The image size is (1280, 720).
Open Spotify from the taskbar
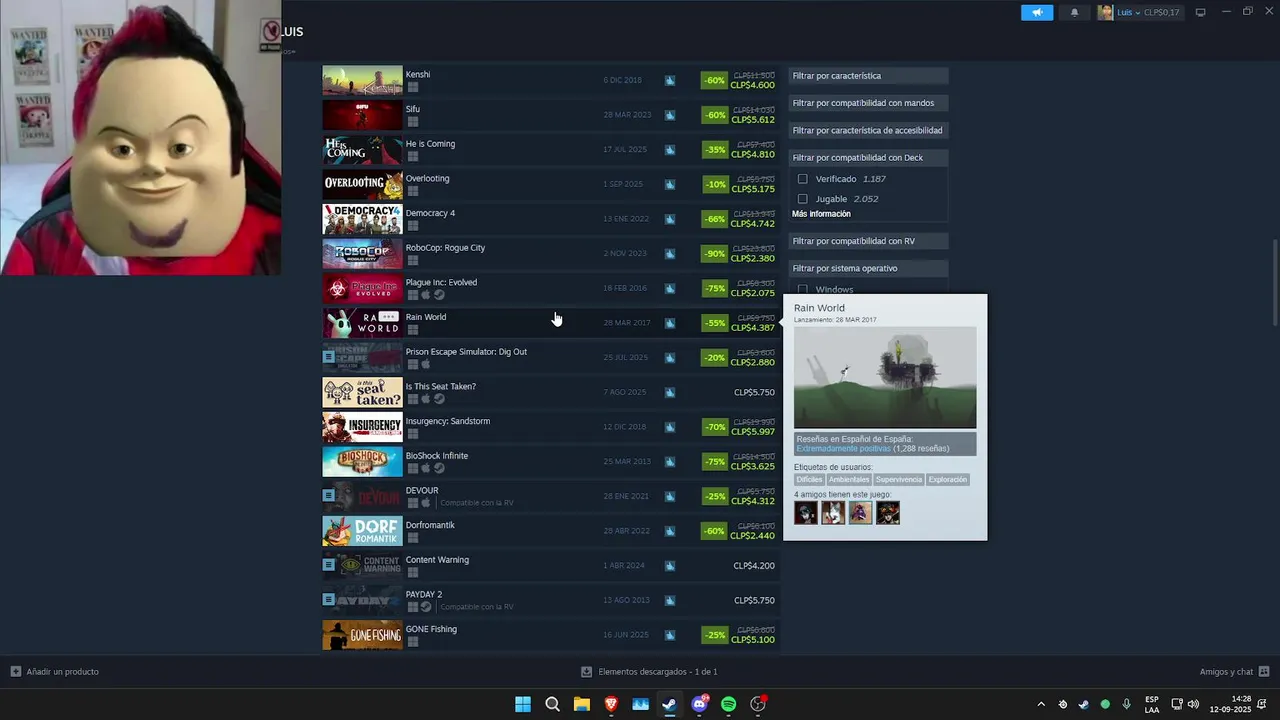[x=728, y=704]
